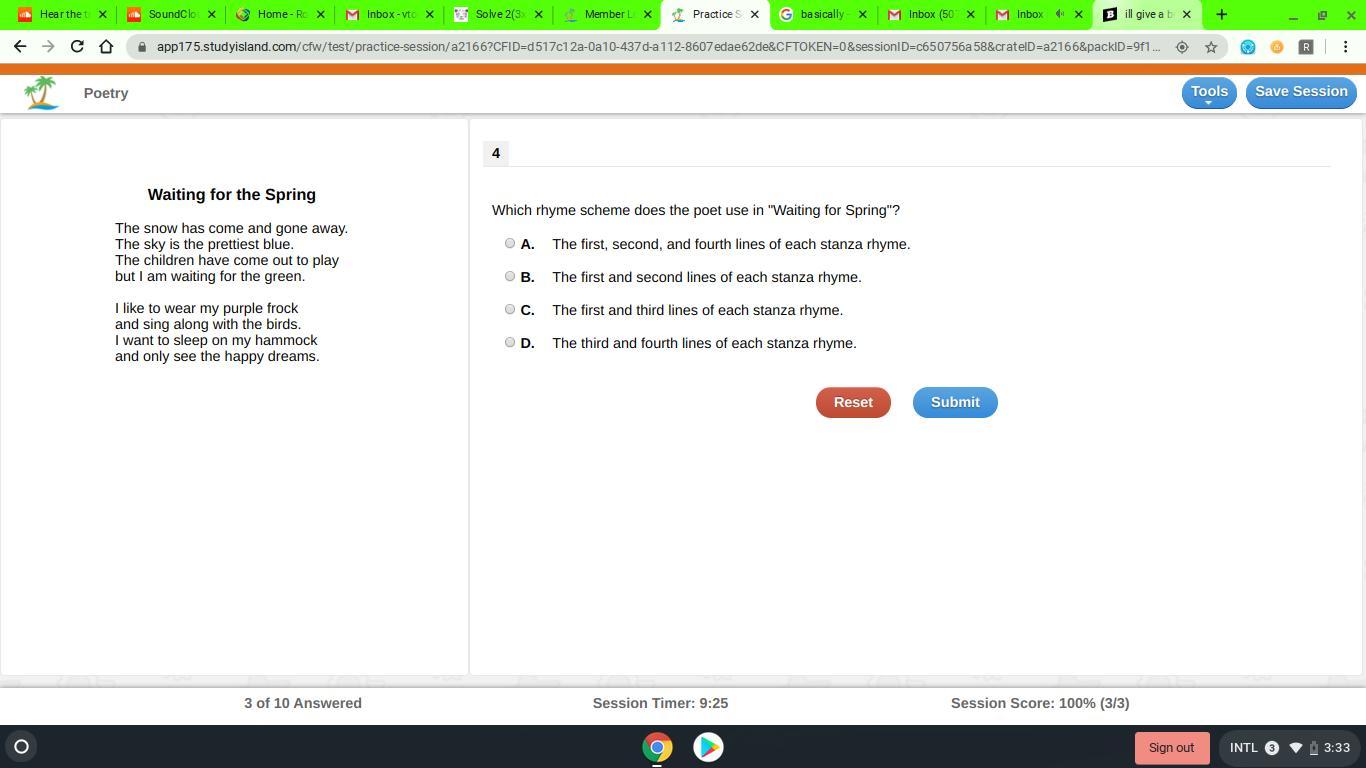Switch to the basically Google search tab

(823, 14)
